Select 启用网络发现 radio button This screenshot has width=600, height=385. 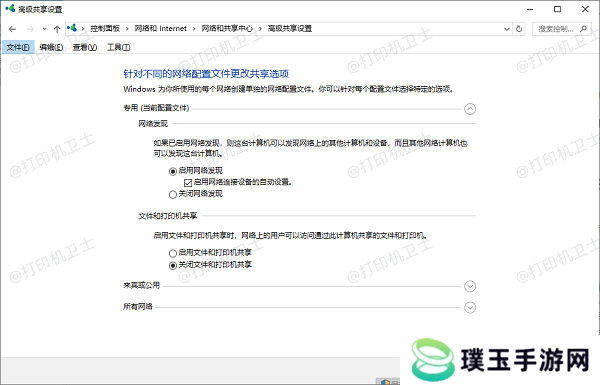click(x=173, y=171)
